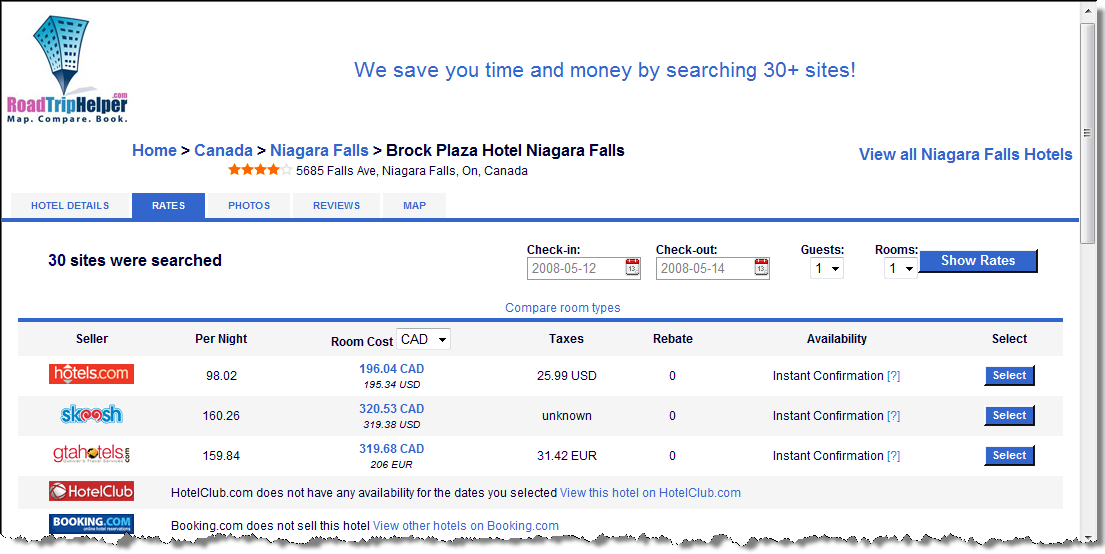
Task: Click the check-in date field
Action: pyautogui.click(x=575, y=268)
